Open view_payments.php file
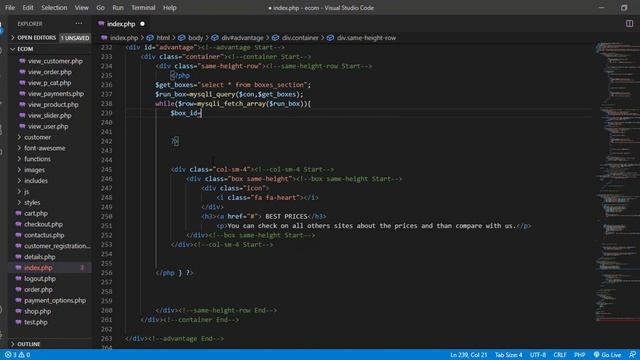 [x=56, y=94]
